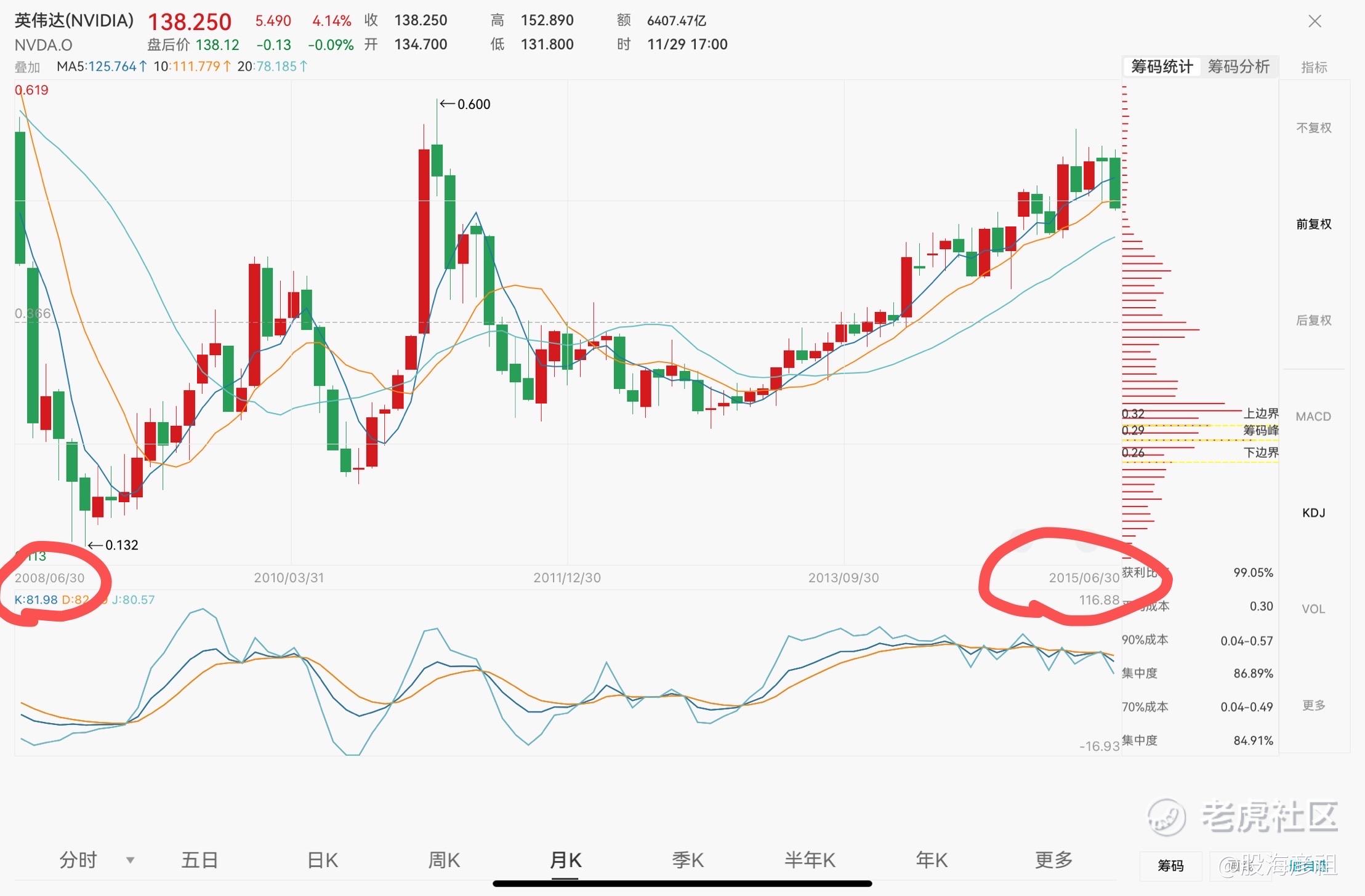The image size is (1365, 896).
Task: Open the 分时 dropdown arrow
Action: point(130,860)
